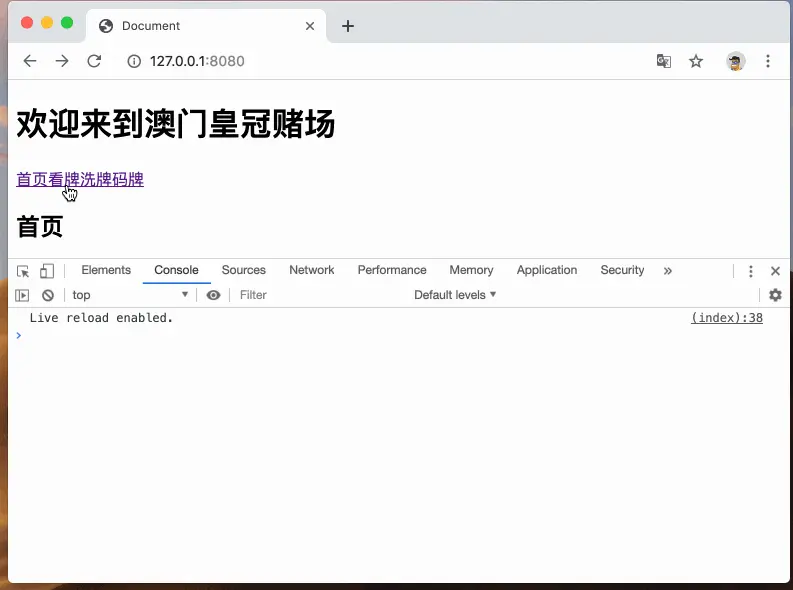Maximize the window with the green button
This screenshot has height=590, width=793.
pos(67,23)
